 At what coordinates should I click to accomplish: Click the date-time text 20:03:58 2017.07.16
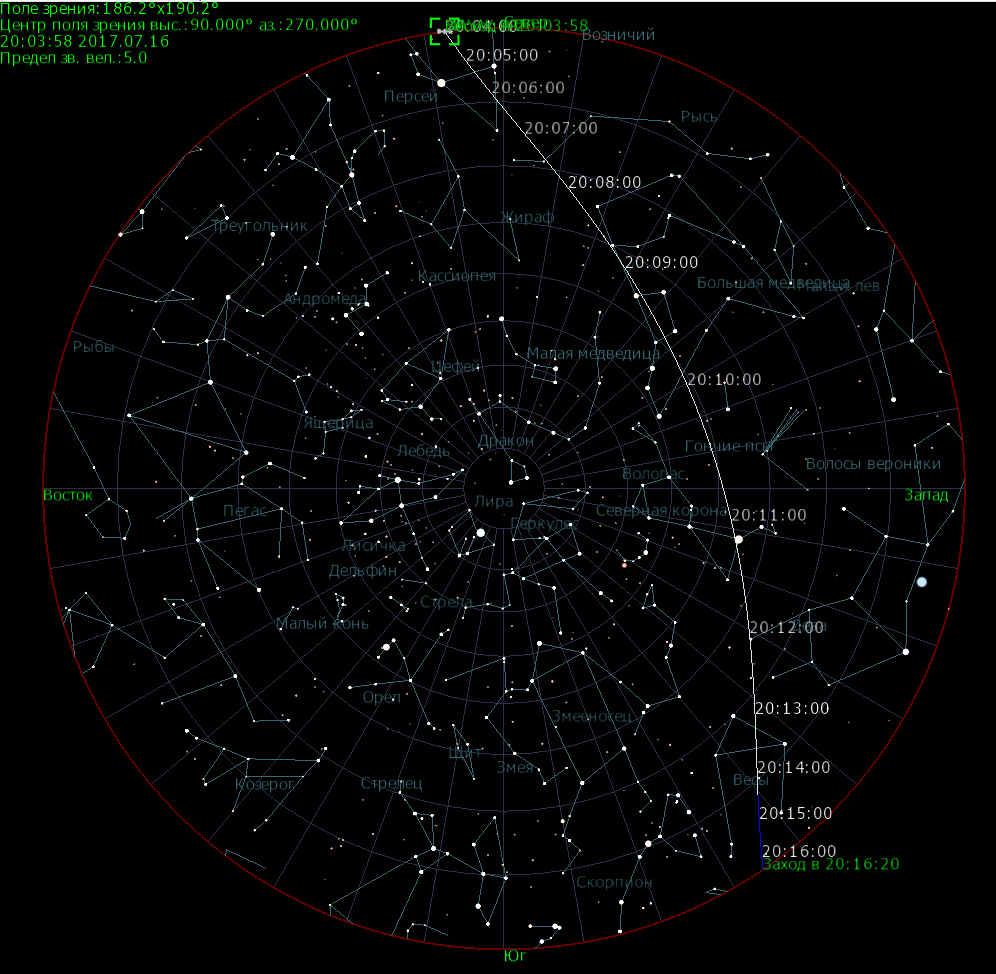click(85, 42)
